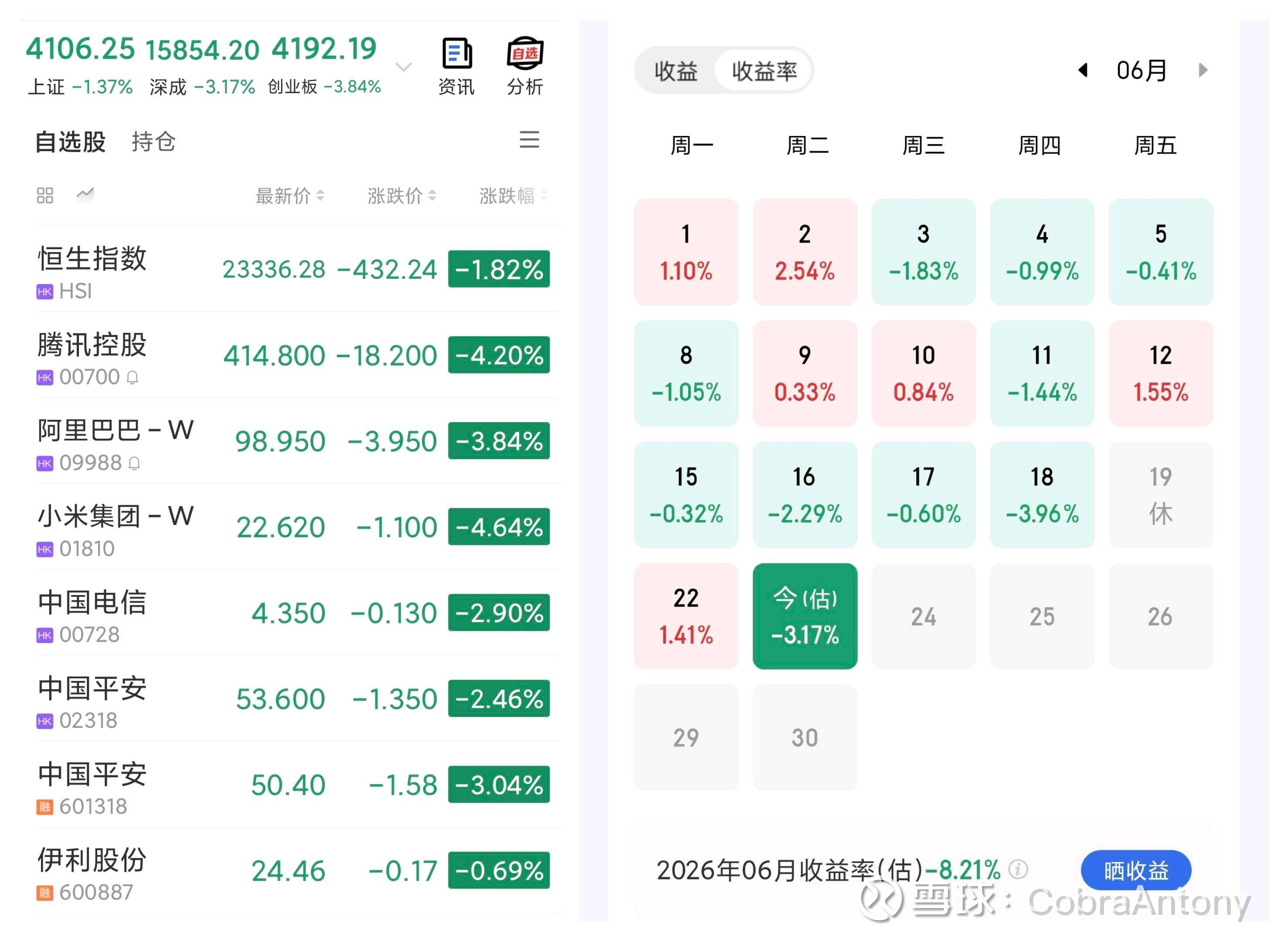
Task: Open the hamburger list menu icon
Action: (530, 139)
